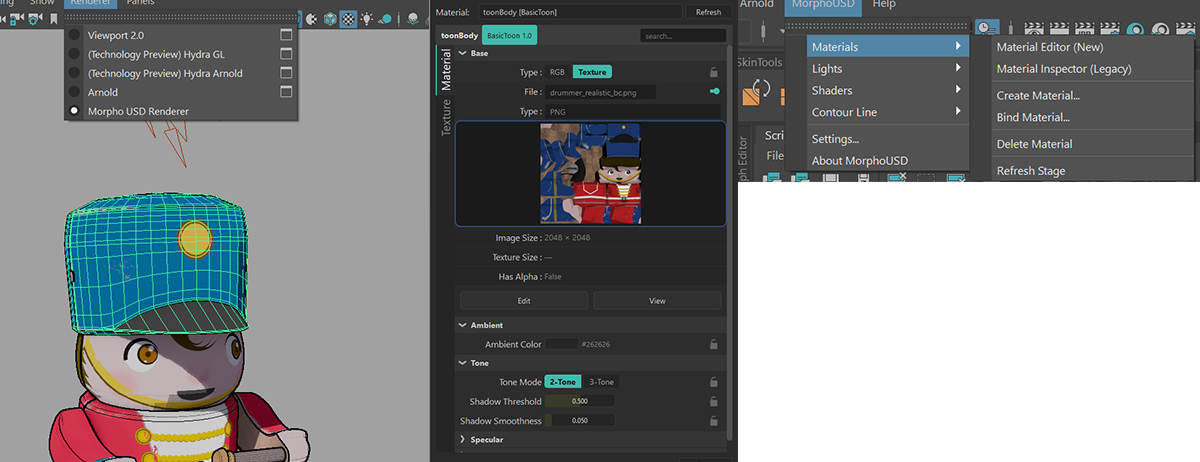Click the Shadow Smoothness slider
Image resolution: width=1200 pixels, height=462 pixels.
[580, 421]
